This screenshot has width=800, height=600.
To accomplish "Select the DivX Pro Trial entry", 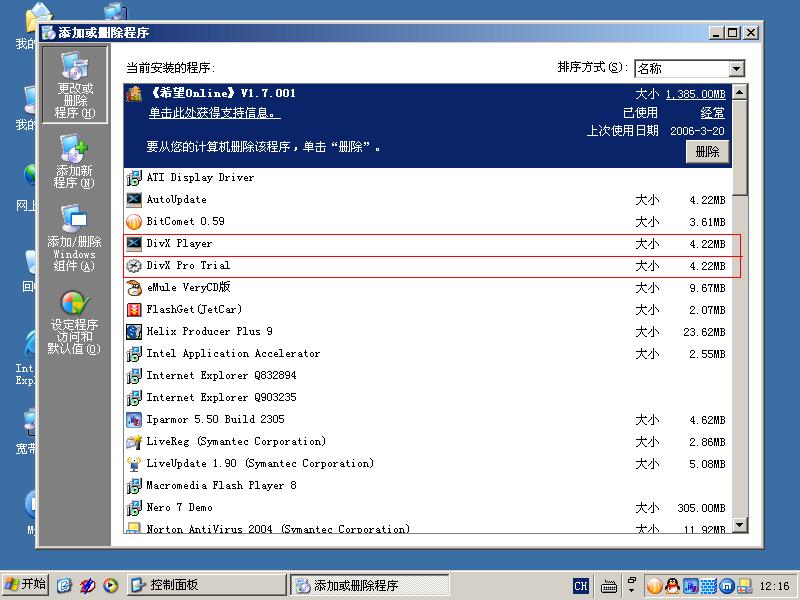I will [428, 266].
